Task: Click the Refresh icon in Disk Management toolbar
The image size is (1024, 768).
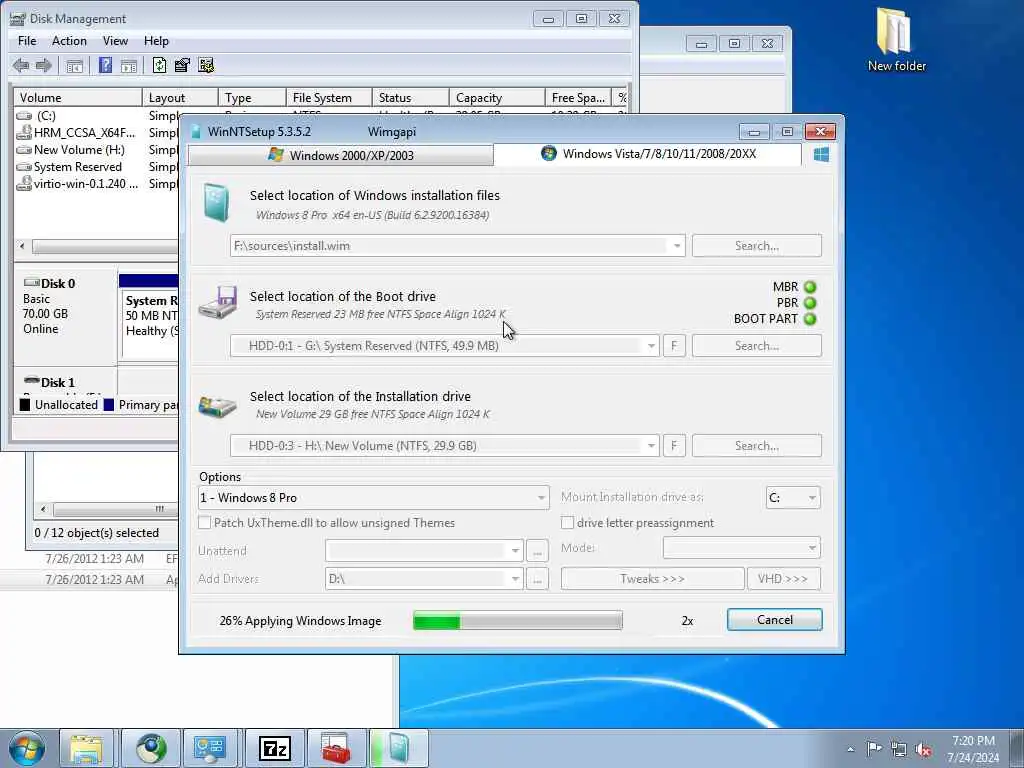Action: click(159, 65)
